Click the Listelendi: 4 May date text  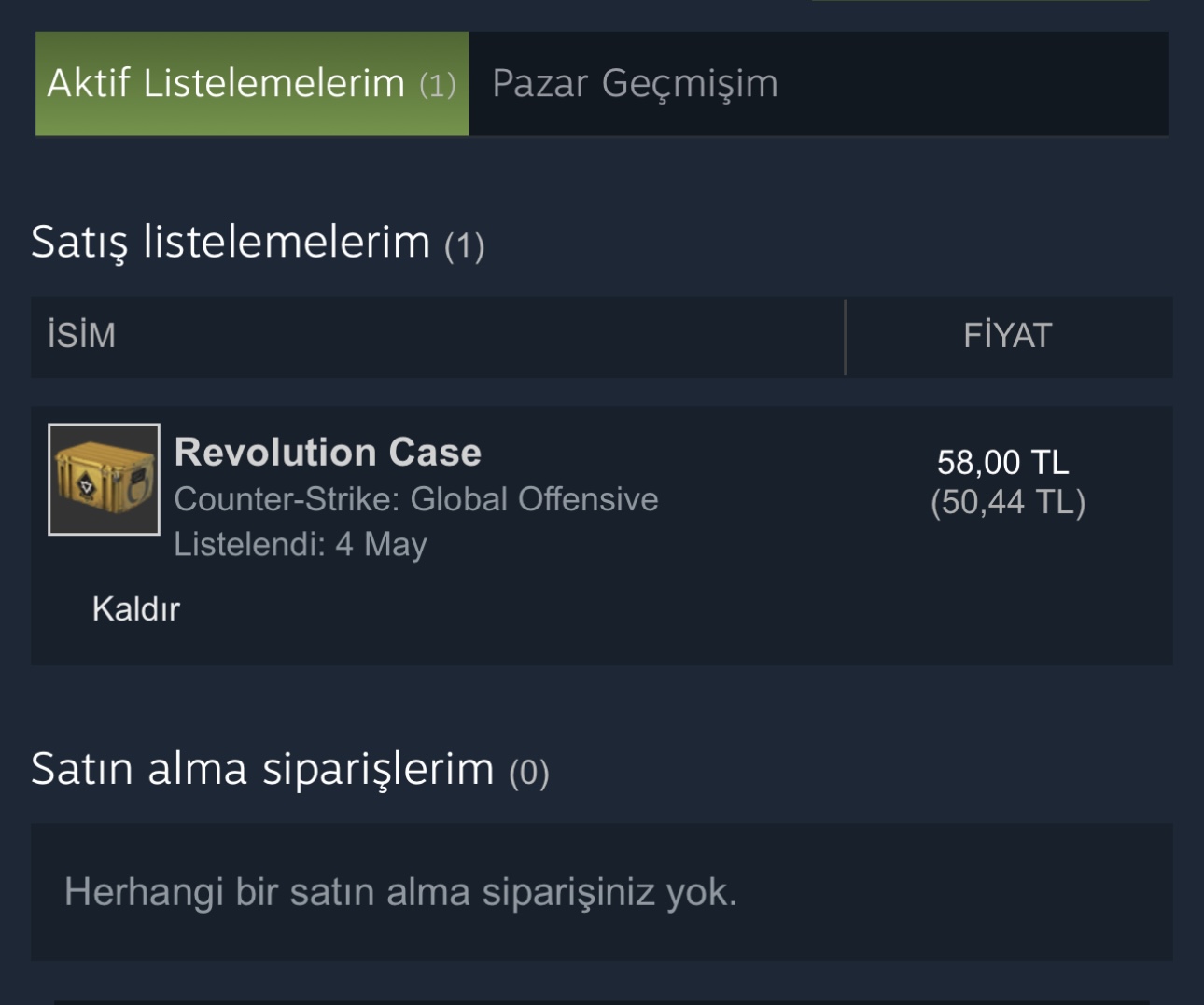pyautogui.click(x=301, y=544)
